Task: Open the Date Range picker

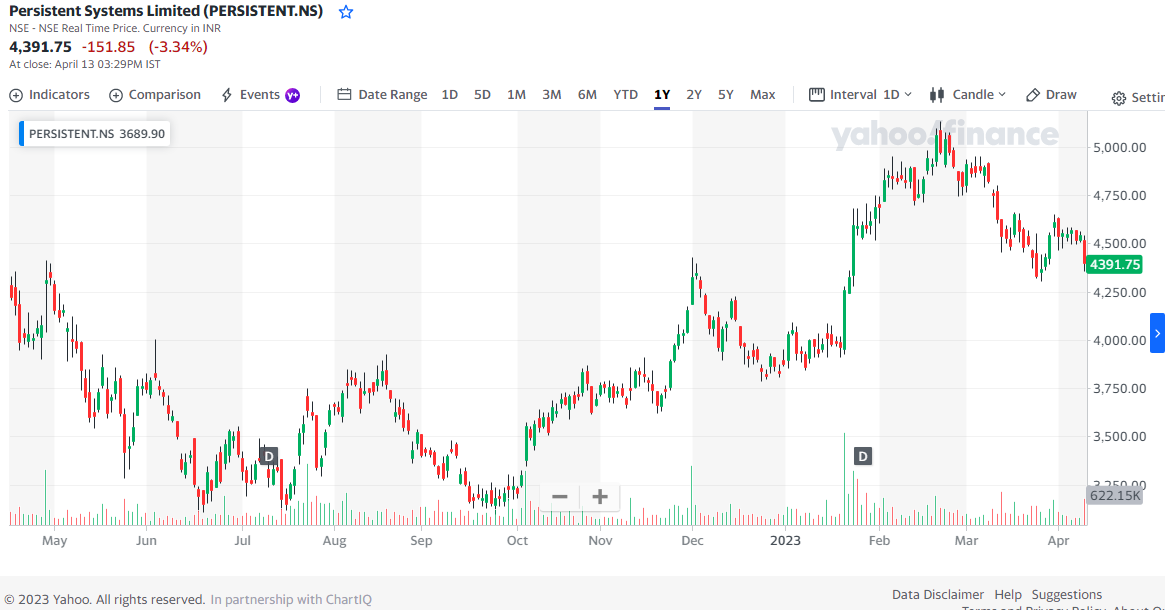Action: coord(382,95)
